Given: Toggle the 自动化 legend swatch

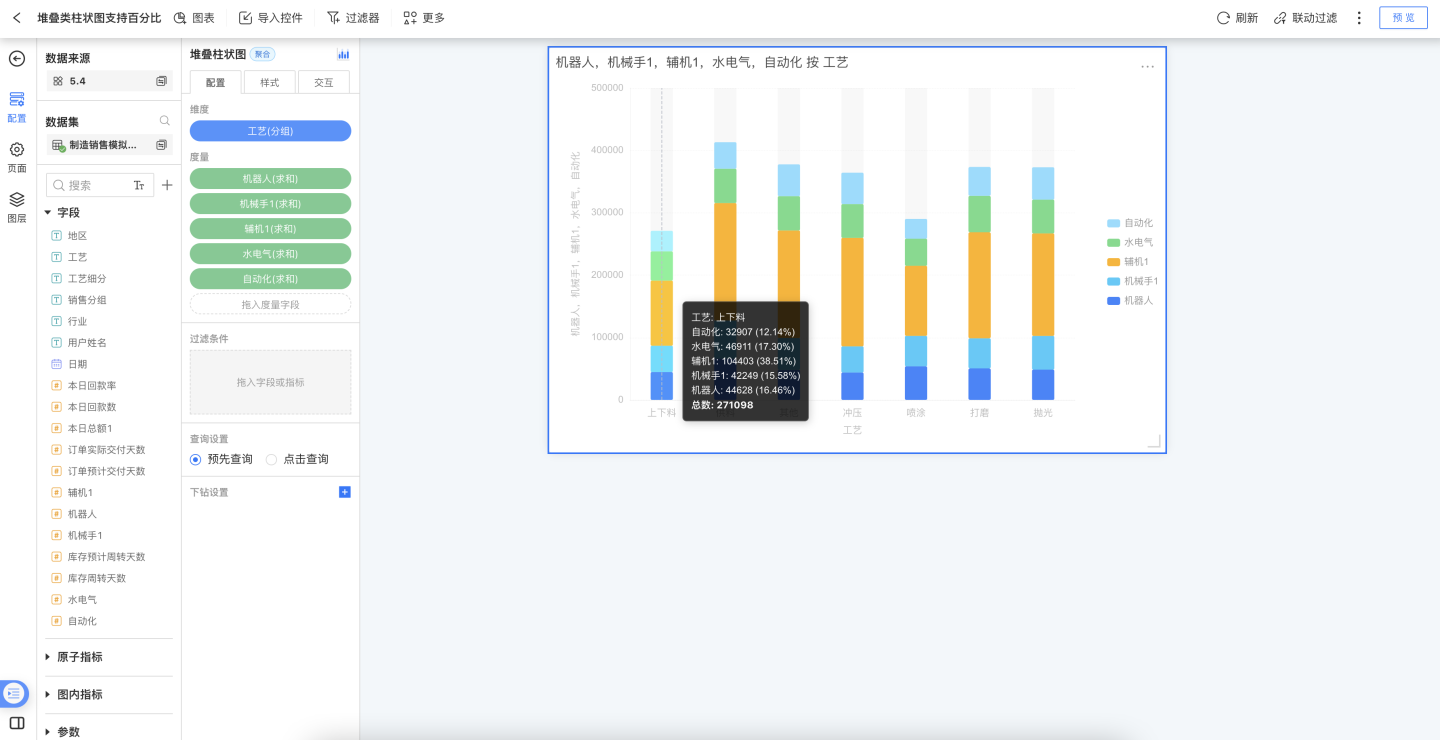Looking at the screenshot, I should [x=1114, y=223].
